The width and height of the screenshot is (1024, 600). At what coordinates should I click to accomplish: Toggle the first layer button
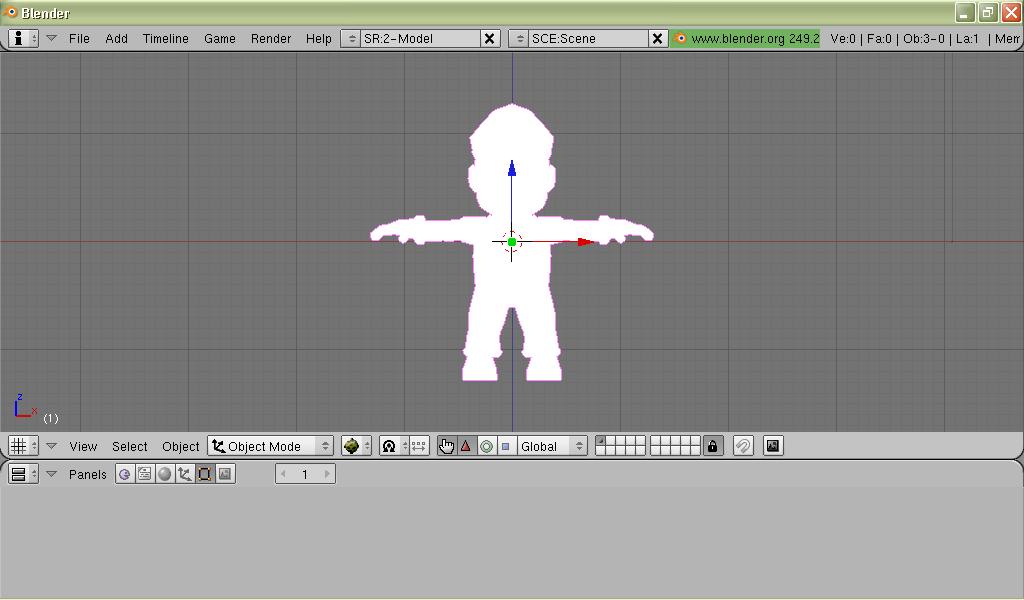(x=600, y=441)
